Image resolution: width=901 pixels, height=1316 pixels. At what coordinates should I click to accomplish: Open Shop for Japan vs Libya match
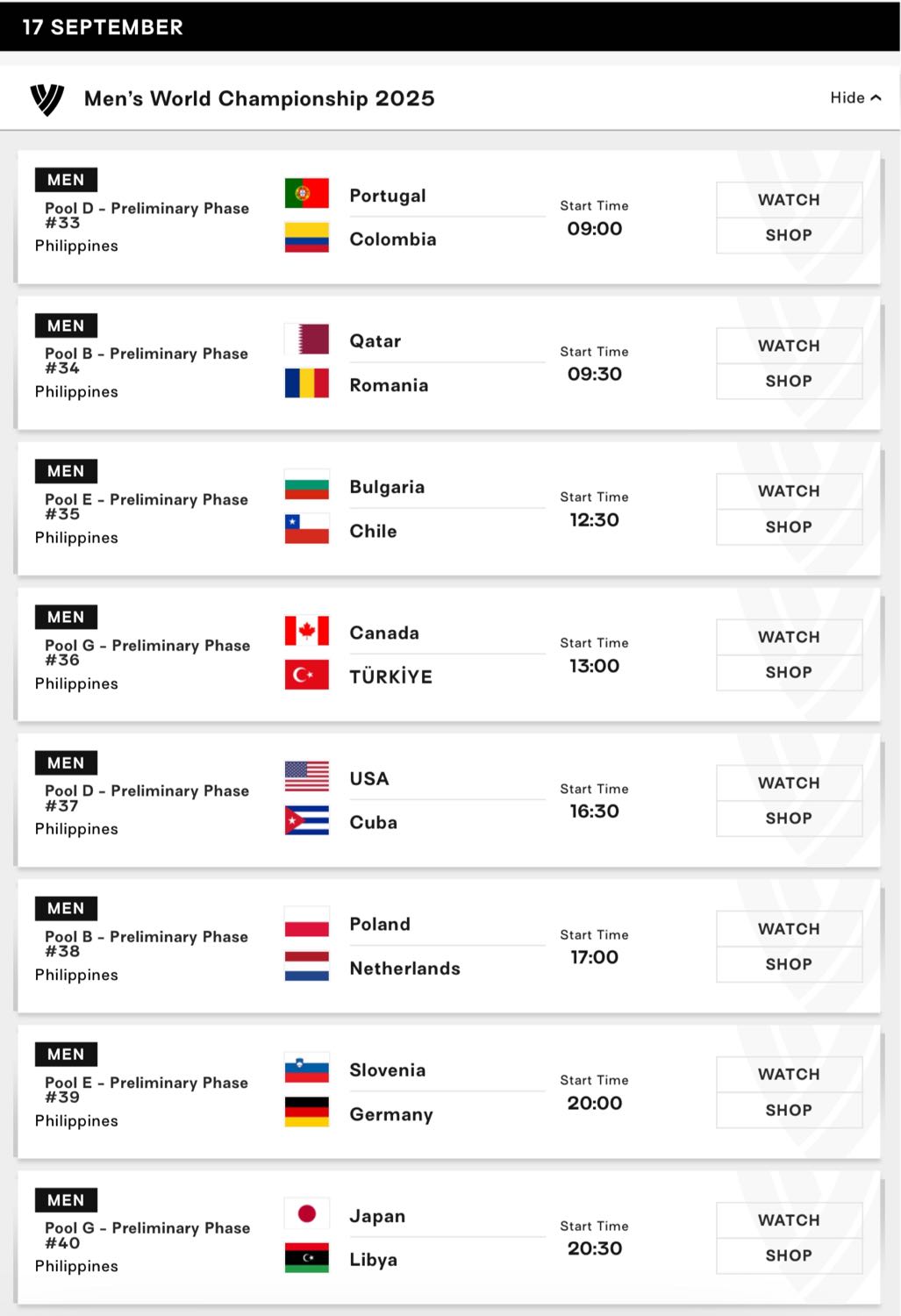[789, 1255]
